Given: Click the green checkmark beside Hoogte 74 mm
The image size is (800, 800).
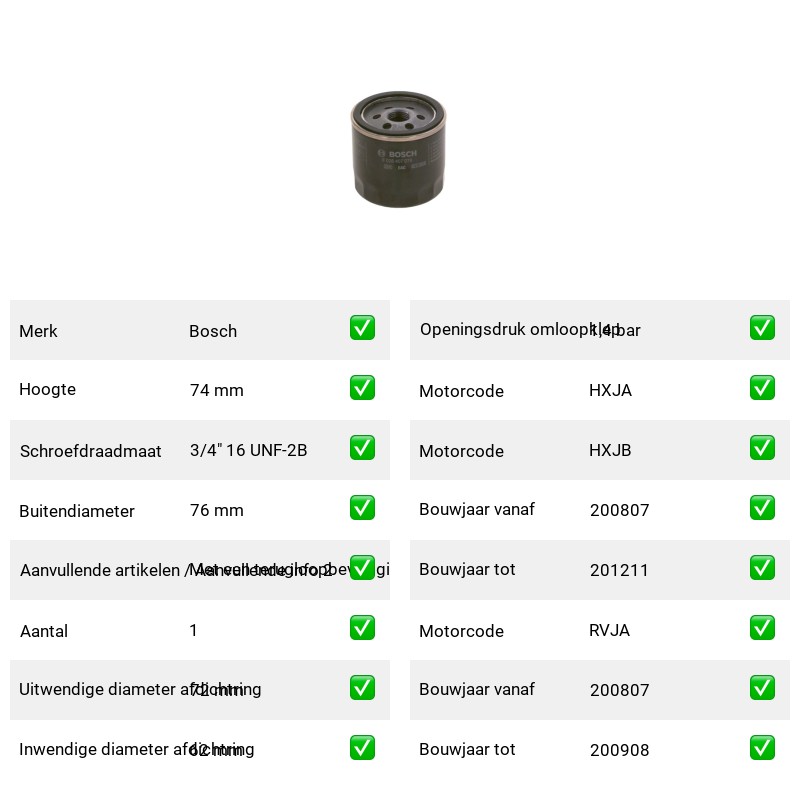Looking at the screenshot, I should click(x=362, y=388).
